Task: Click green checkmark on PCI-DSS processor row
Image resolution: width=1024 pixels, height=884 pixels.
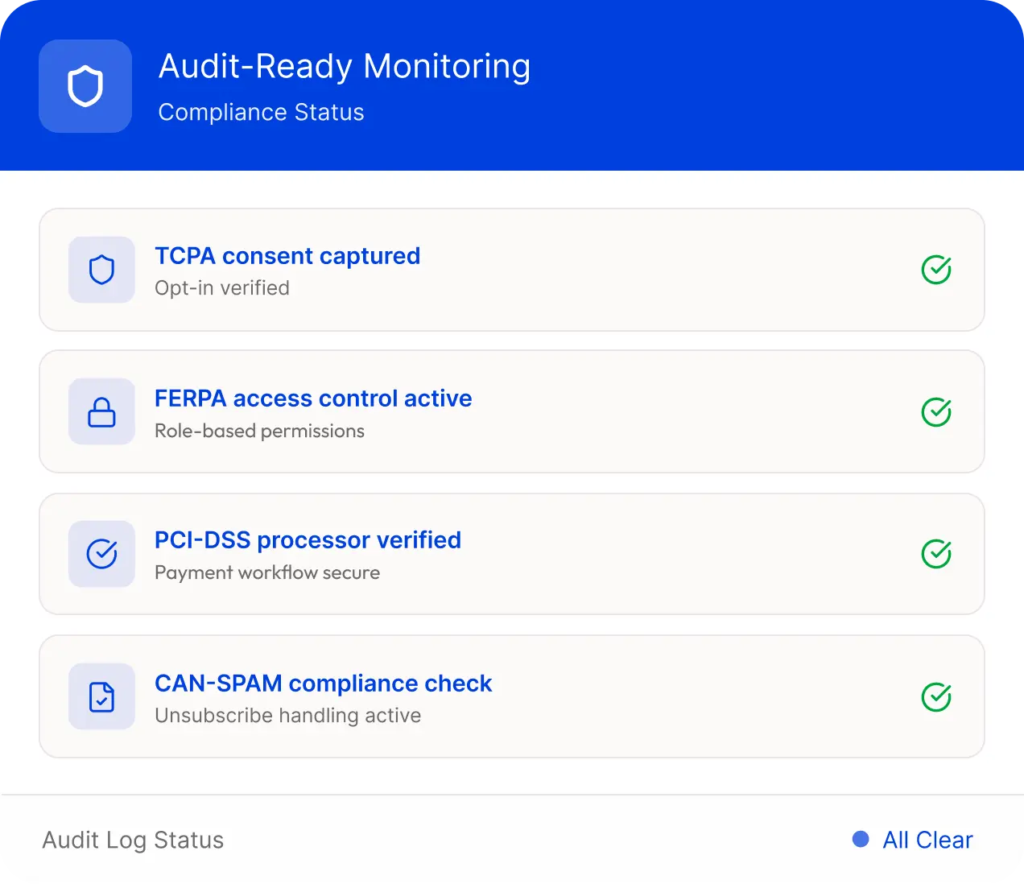Action: [935, 554]
